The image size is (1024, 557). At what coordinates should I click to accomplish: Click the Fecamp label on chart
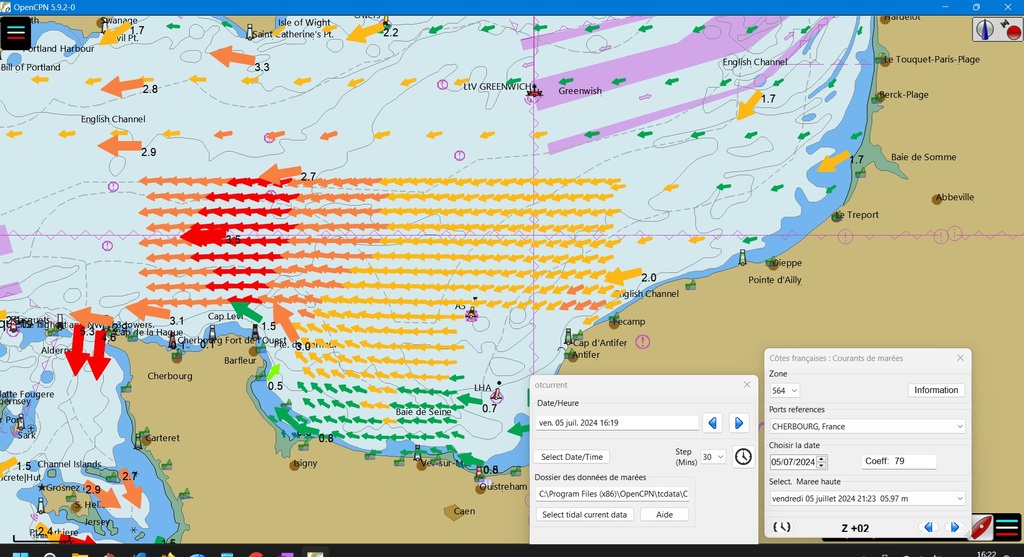(x=630, y=321)
